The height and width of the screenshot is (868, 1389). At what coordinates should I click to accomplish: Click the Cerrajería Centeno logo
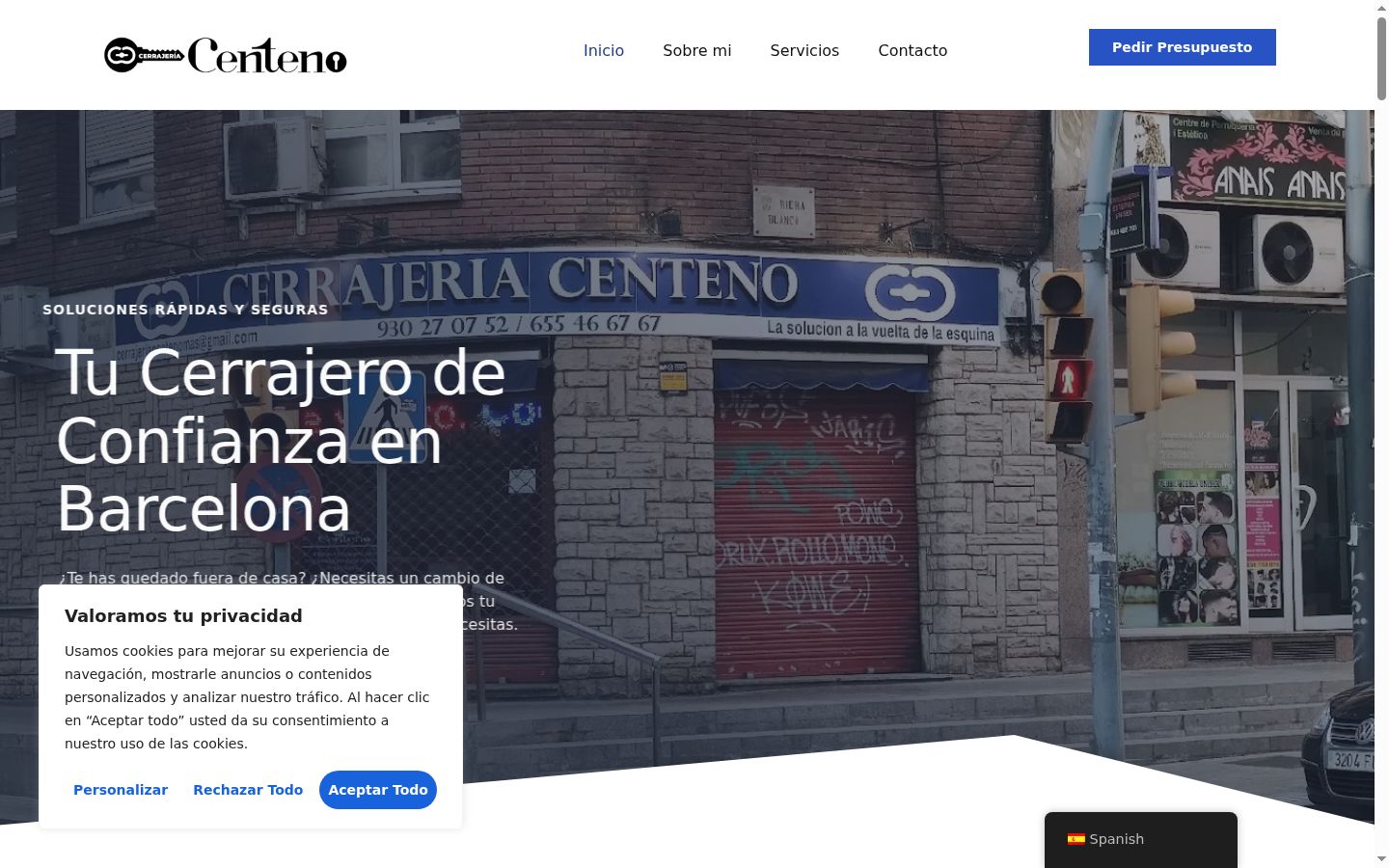click(226, 55)
